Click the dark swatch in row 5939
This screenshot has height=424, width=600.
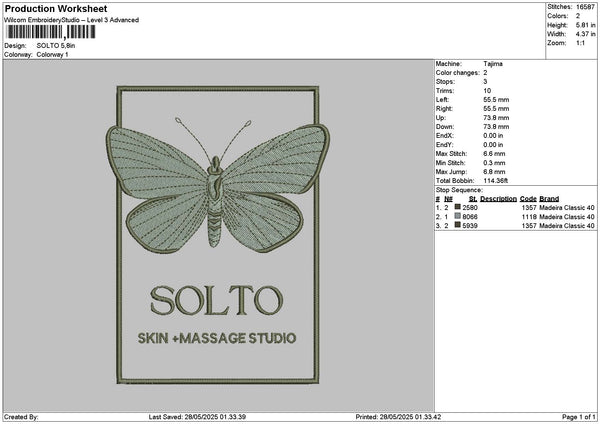457,225
